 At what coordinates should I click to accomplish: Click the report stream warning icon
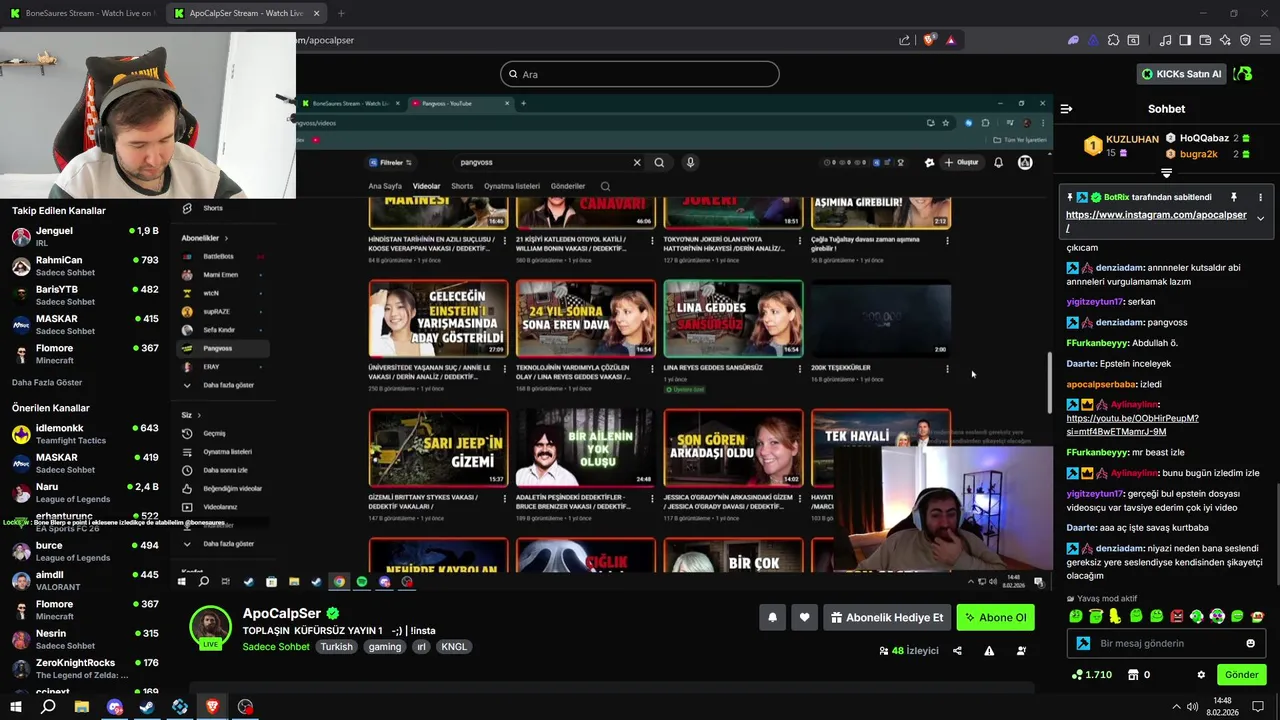point(989,651)
